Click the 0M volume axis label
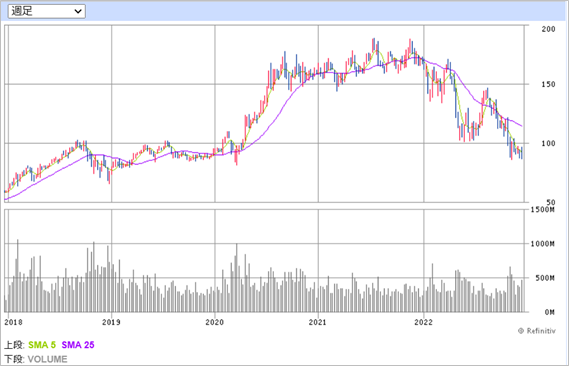This screenshot has height=366, width=569. [549, 312]
